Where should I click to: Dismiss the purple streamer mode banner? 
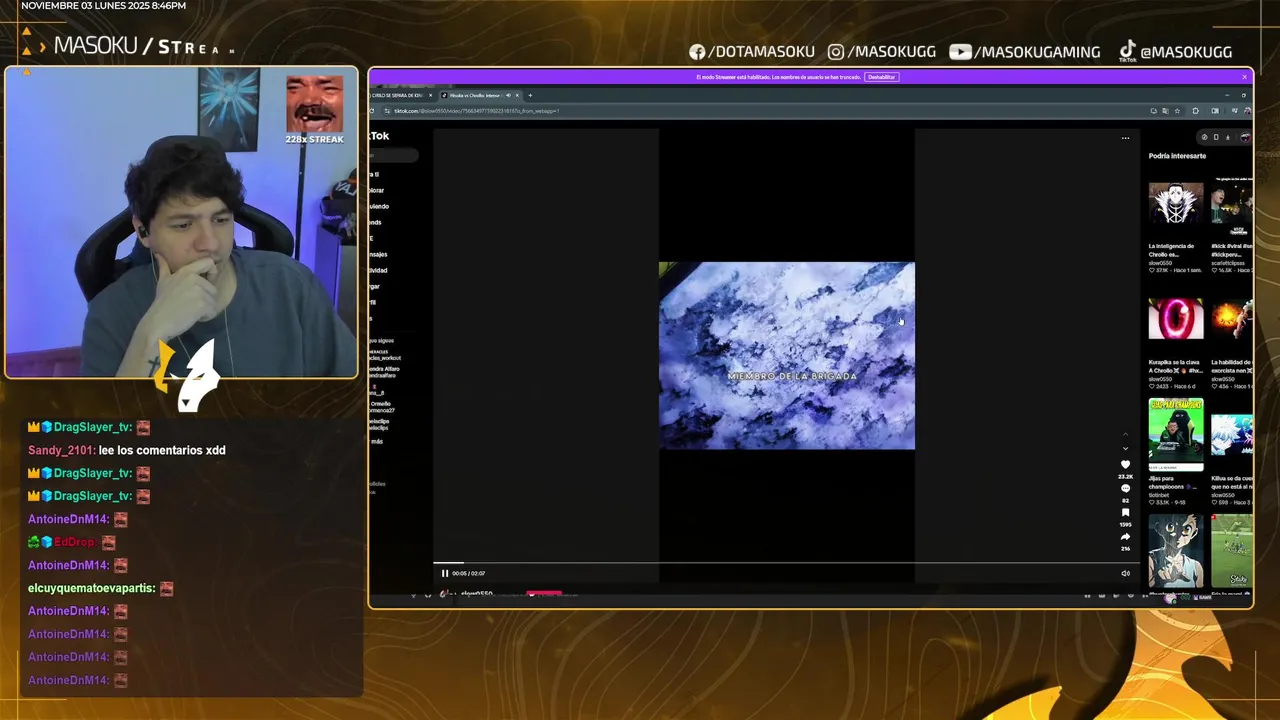point(1245,77)
